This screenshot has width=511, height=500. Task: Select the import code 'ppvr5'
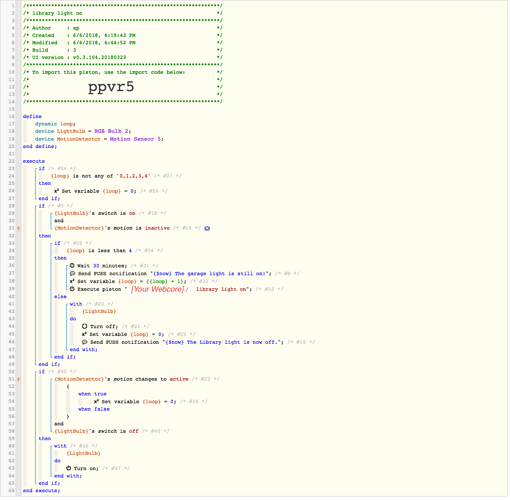[x=111, y=87]
